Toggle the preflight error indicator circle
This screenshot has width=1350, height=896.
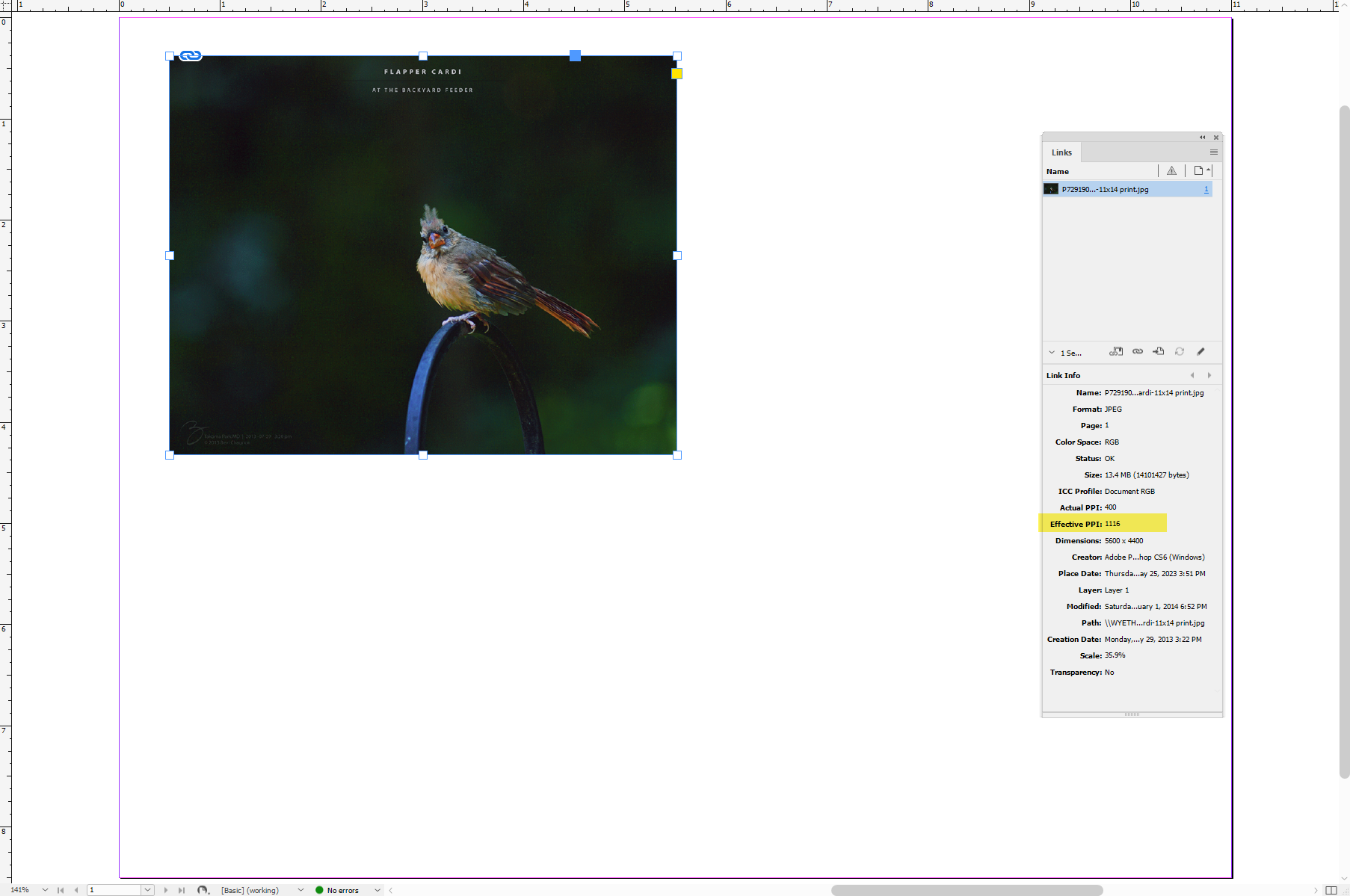pos(319,890)
